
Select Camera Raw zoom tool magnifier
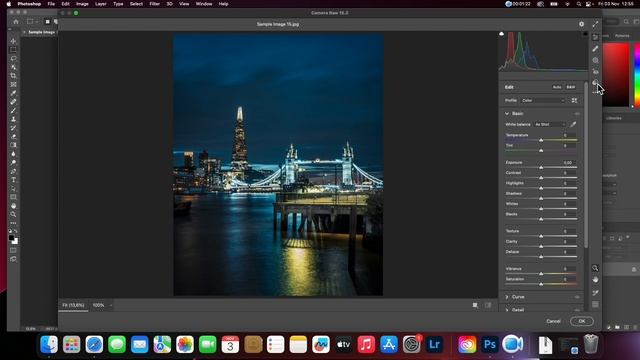coord(595,268)
